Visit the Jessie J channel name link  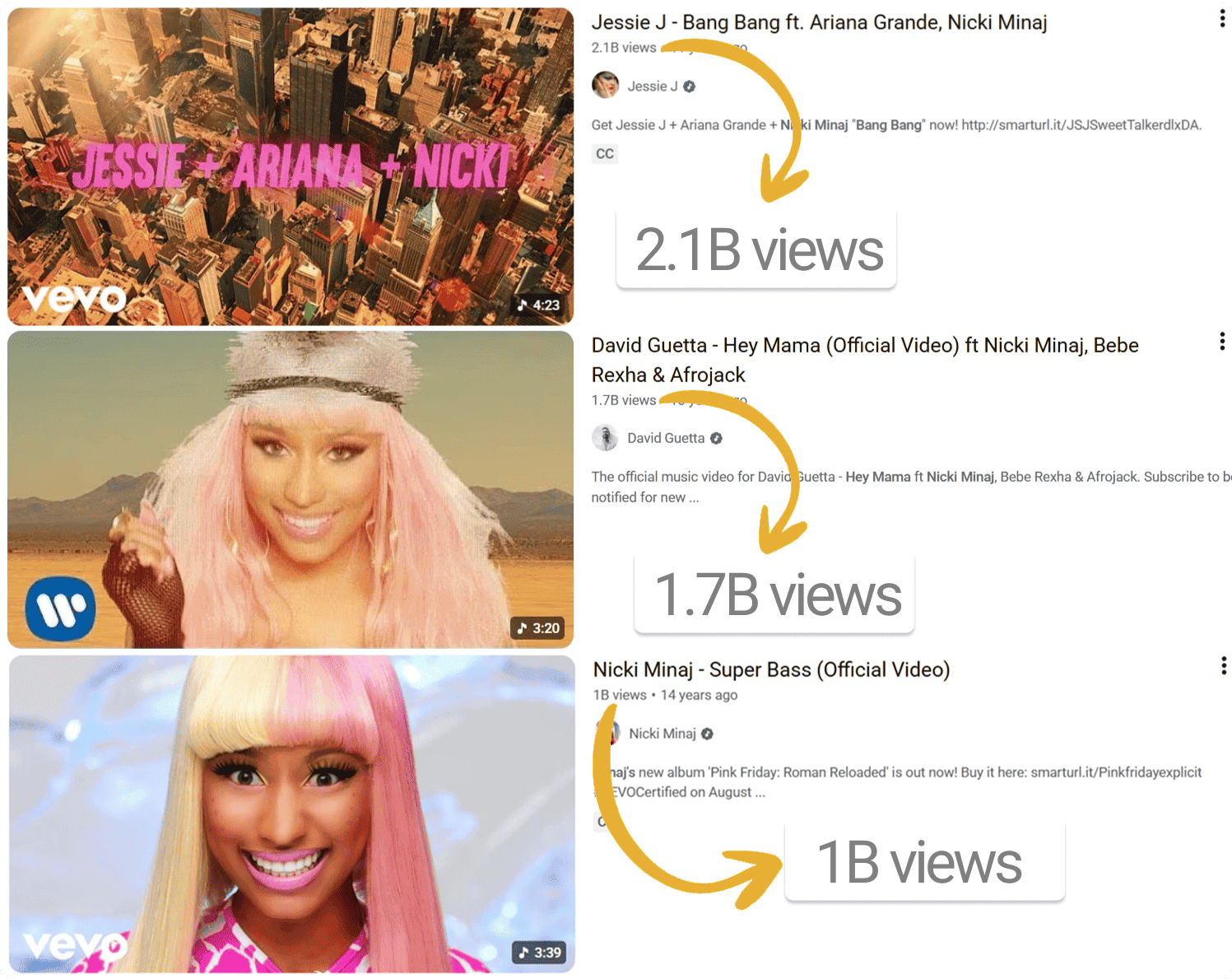point(653,86)
